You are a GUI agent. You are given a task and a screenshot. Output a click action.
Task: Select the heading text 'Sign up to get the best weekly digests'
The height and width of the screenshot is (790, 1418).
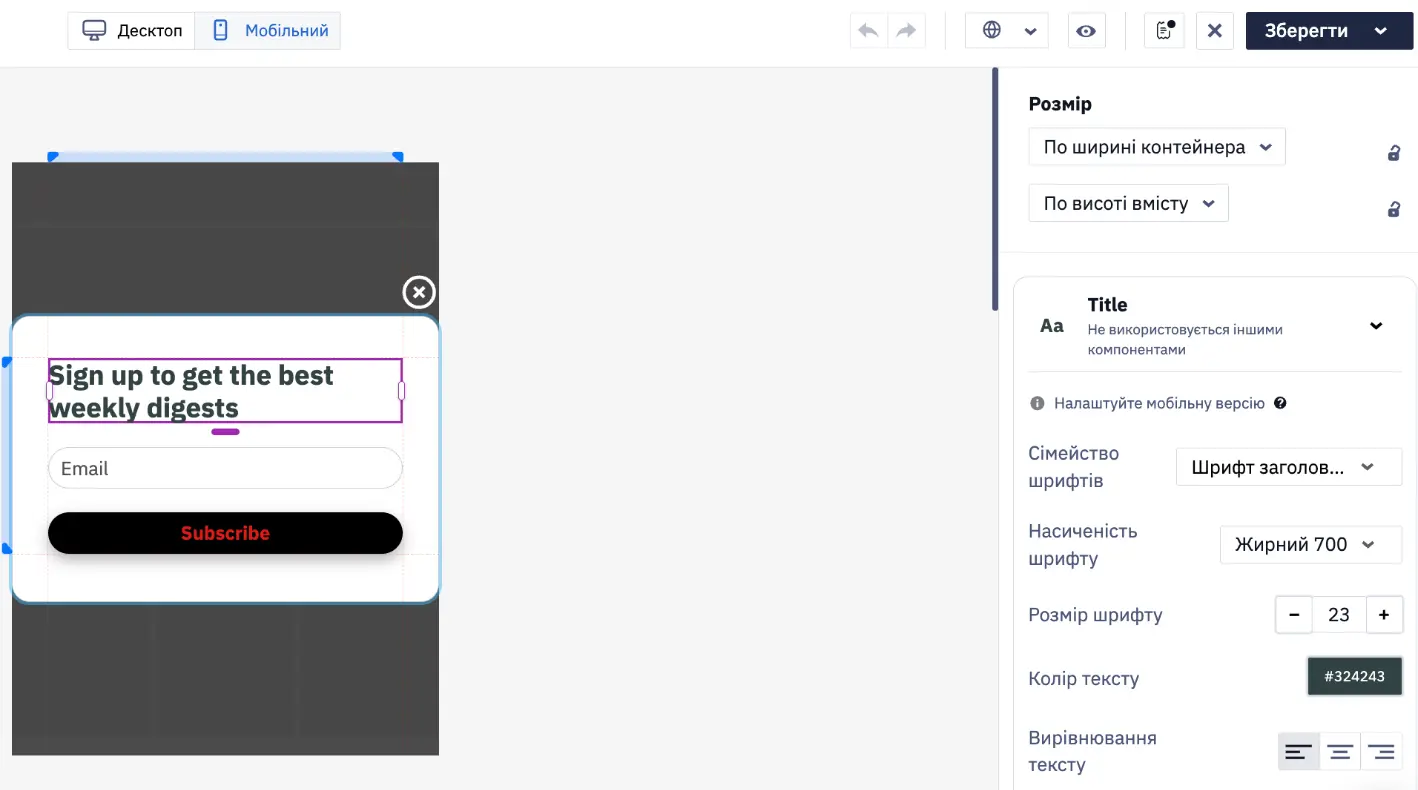(225, 391)
